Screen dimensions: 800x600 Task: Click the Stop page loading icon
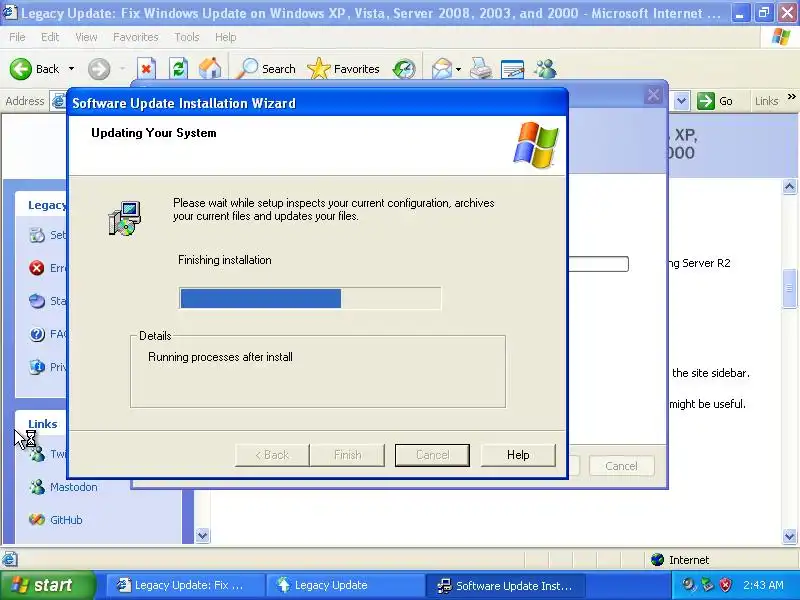(146, 69)
